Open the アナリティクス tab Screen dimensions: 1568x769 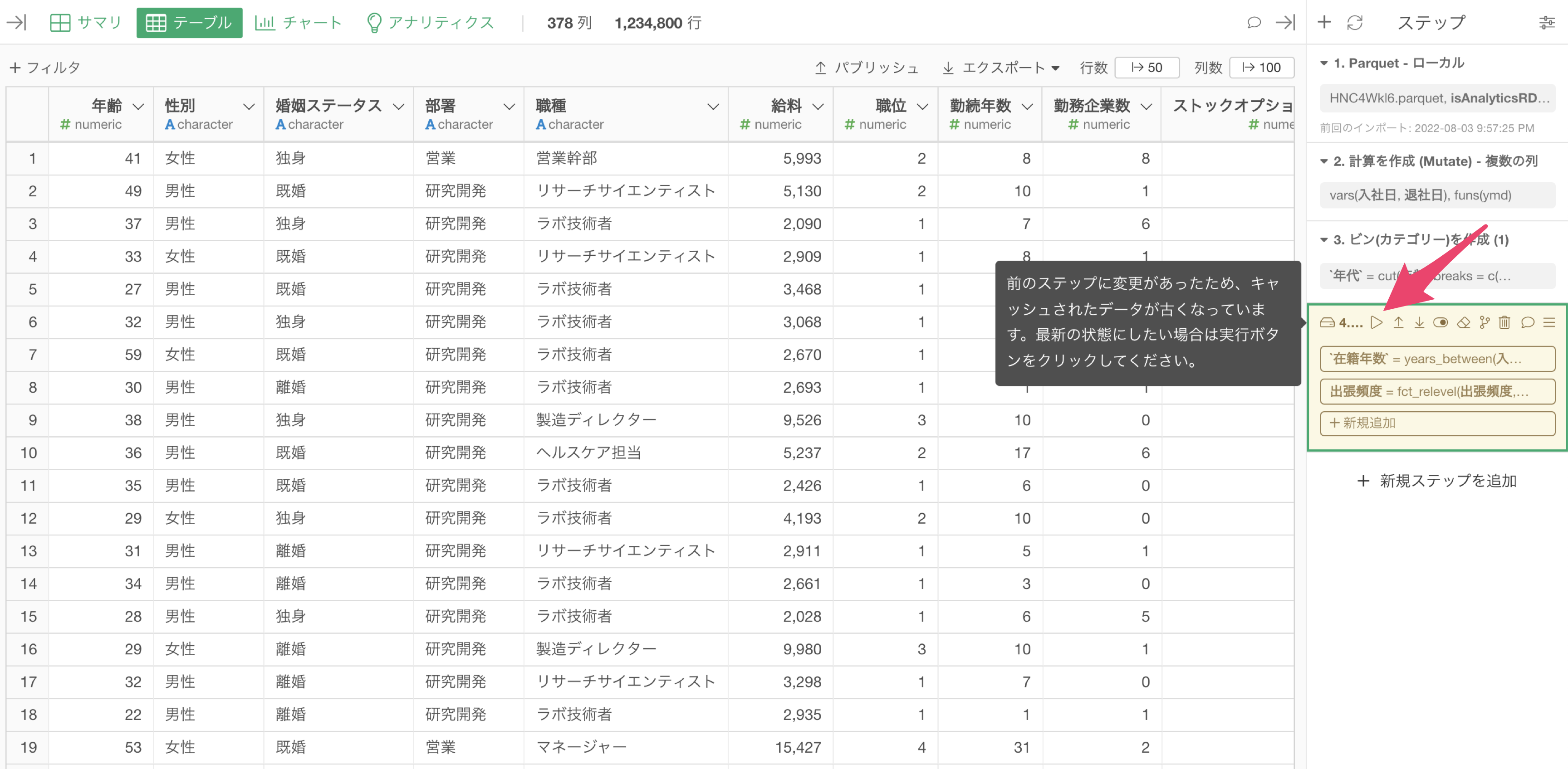pos(431,23)
